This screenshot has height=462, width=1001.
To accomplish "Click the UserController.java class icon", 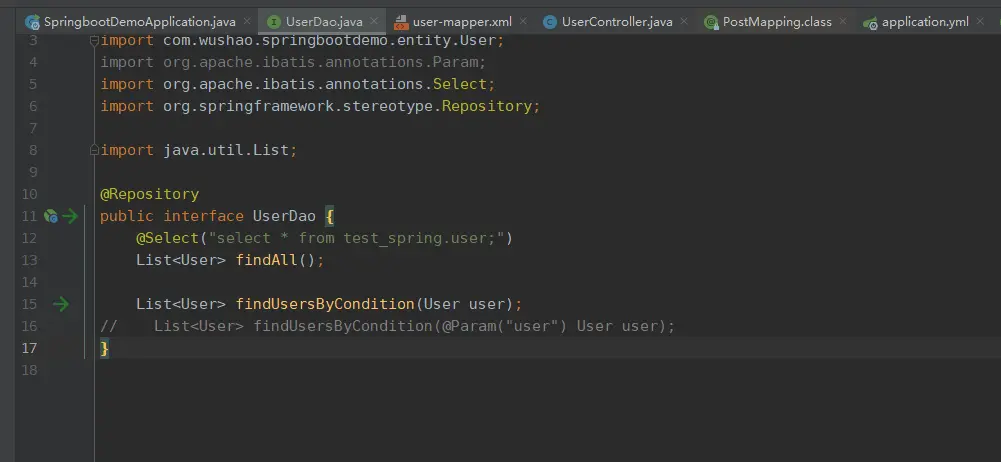I will coord(549,22).
